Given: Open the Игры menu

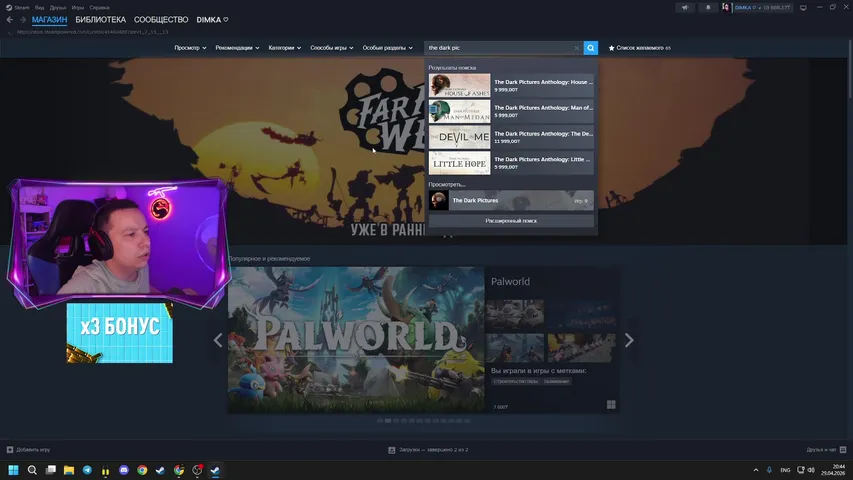Looking at the screenshot, I should [x=78, y=8].
